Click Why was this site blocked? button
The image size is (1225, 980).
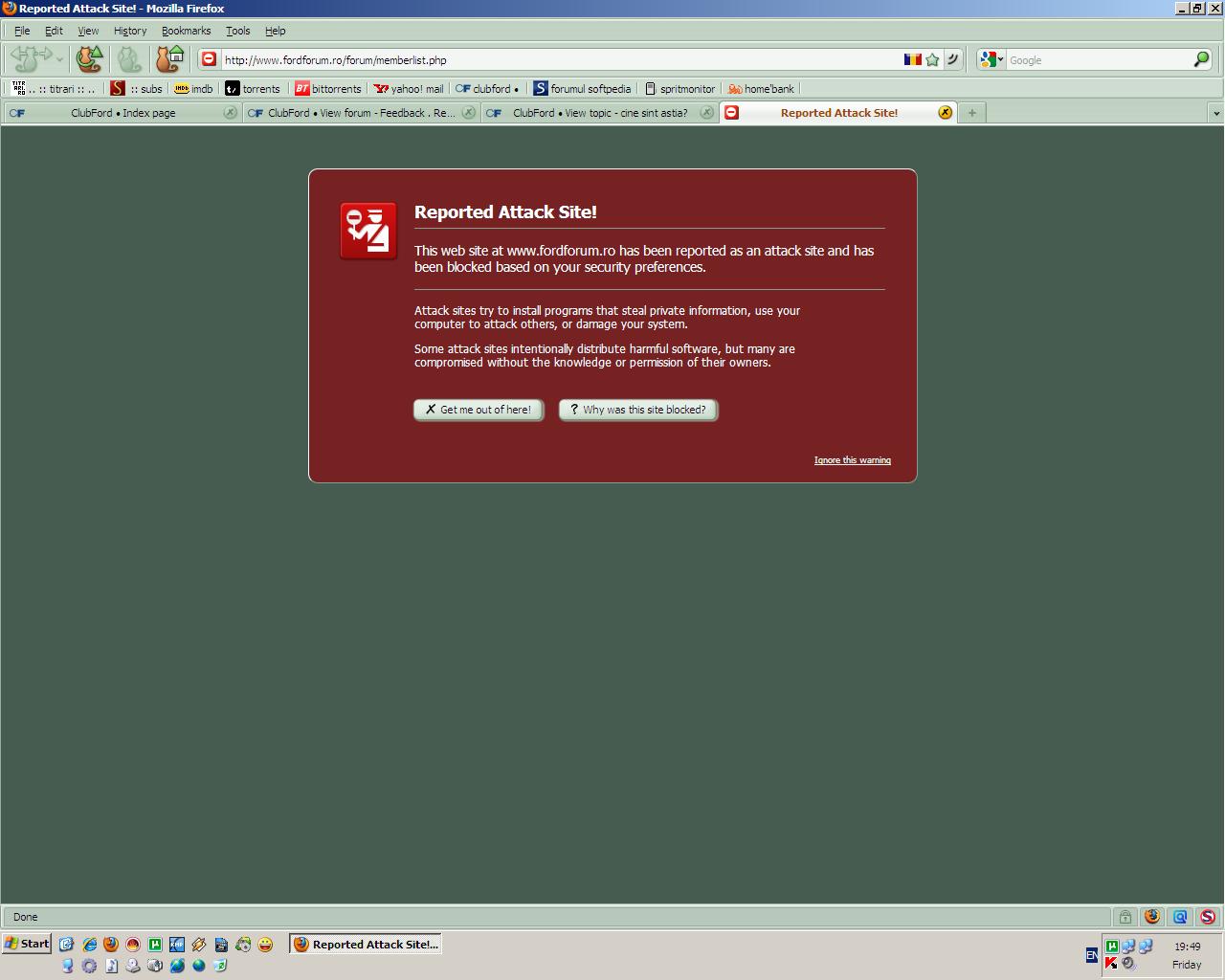click(638, 410)
